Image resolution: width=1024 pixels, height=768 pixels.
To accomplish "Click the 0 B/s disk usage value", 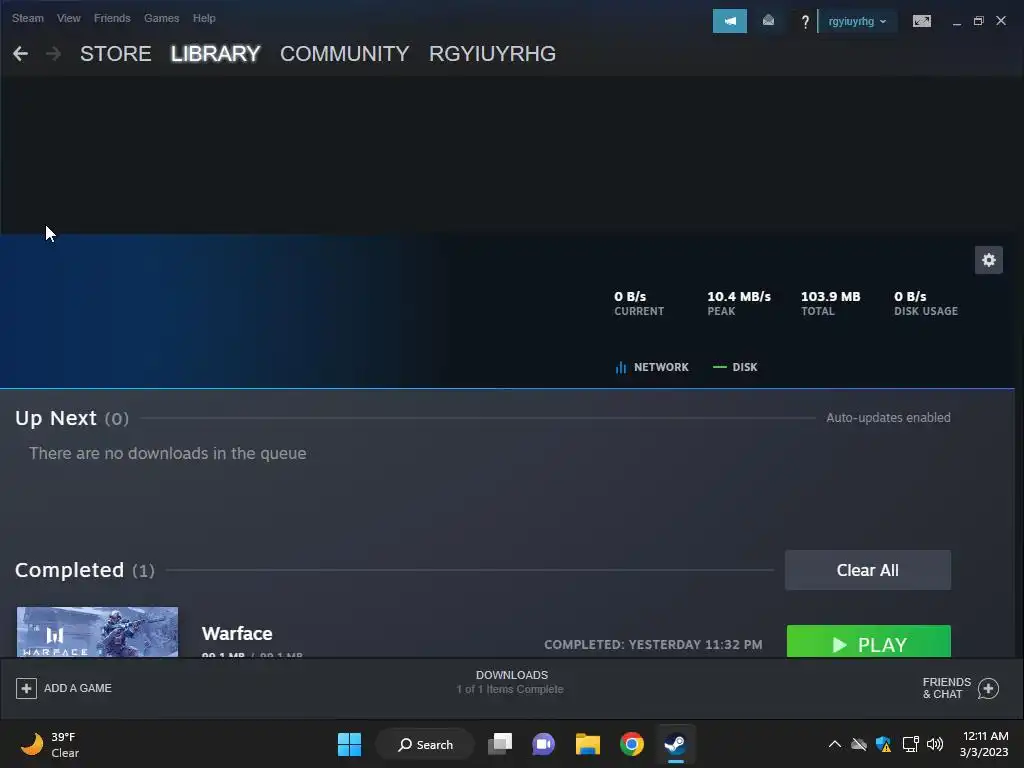I will (910, 296).
